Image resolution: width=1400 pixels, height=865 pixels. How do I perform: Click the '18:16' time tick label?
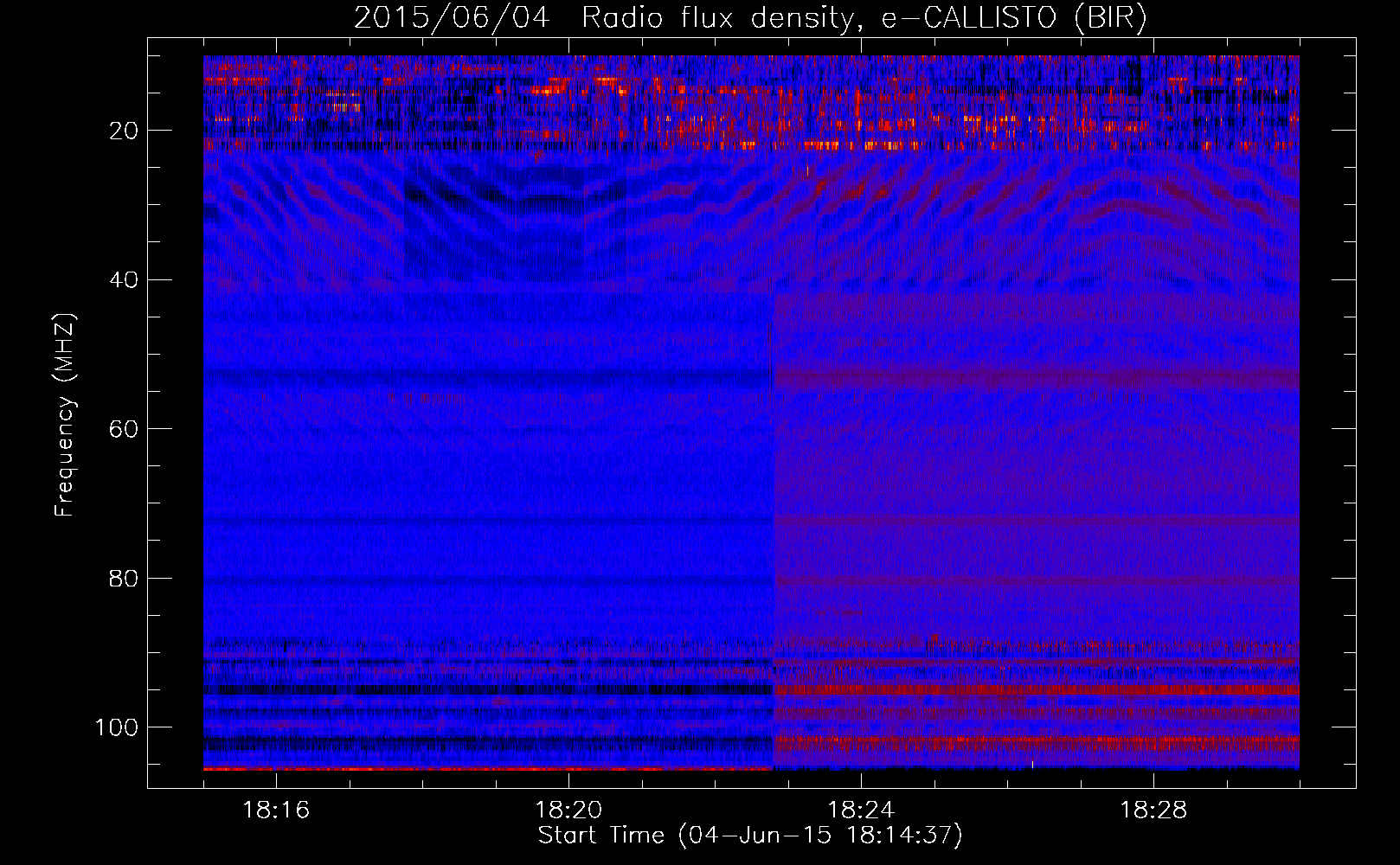[x=276, y=810]
